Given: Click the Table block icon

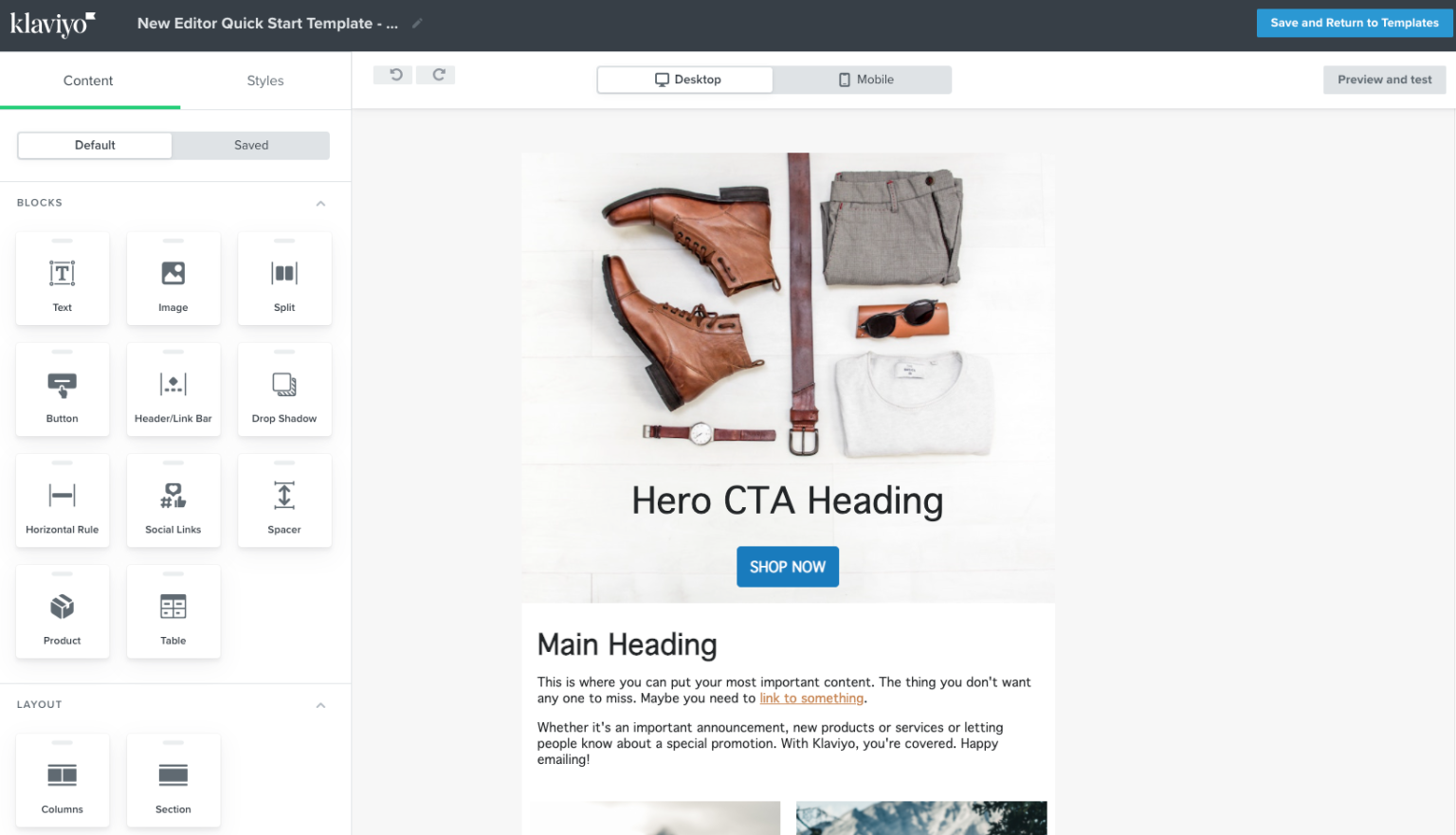Looking at the screenshot, I should click(x=173, y=608).
